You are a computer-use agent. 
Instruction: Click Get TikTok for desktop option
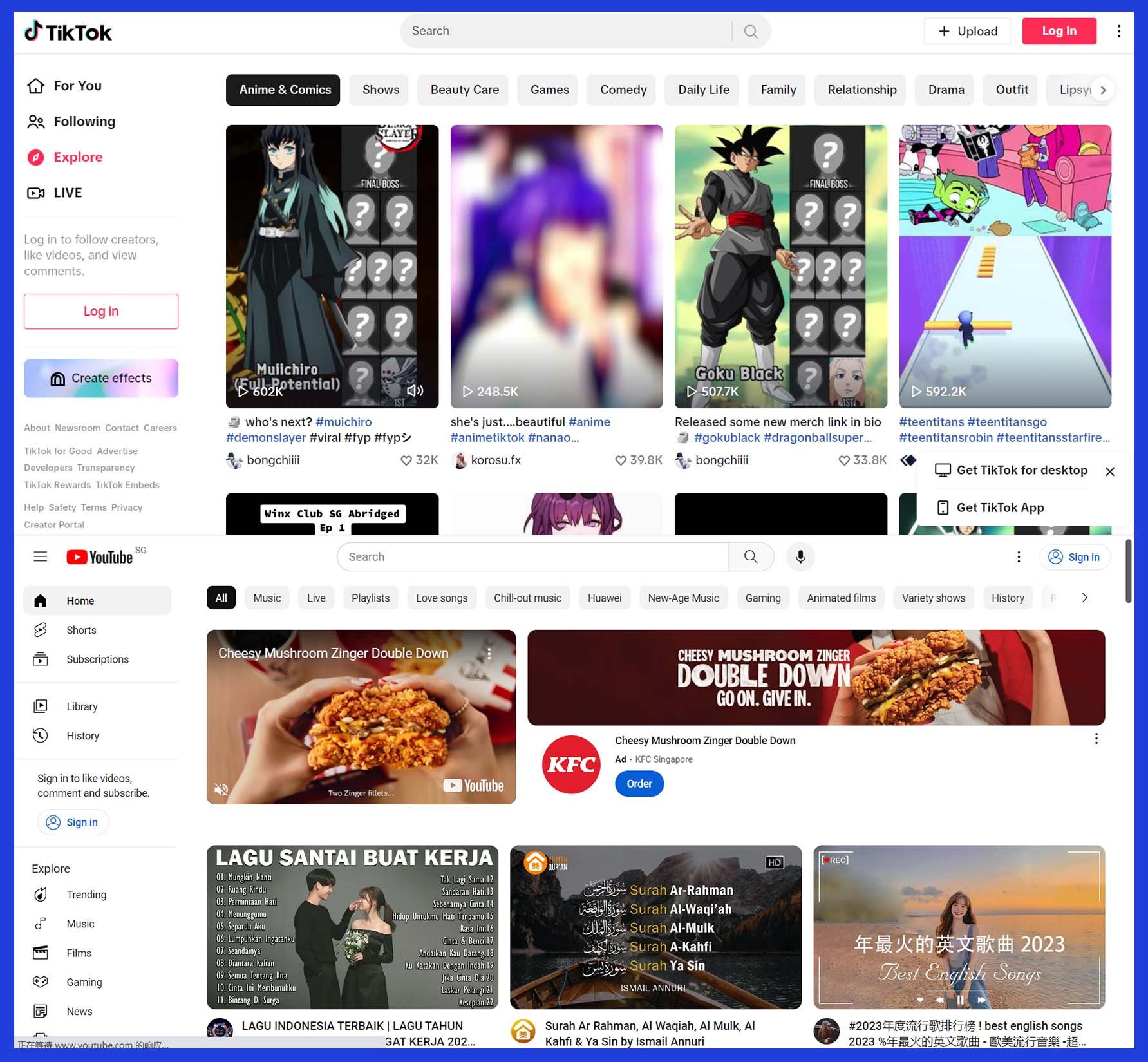[1011, 470]
